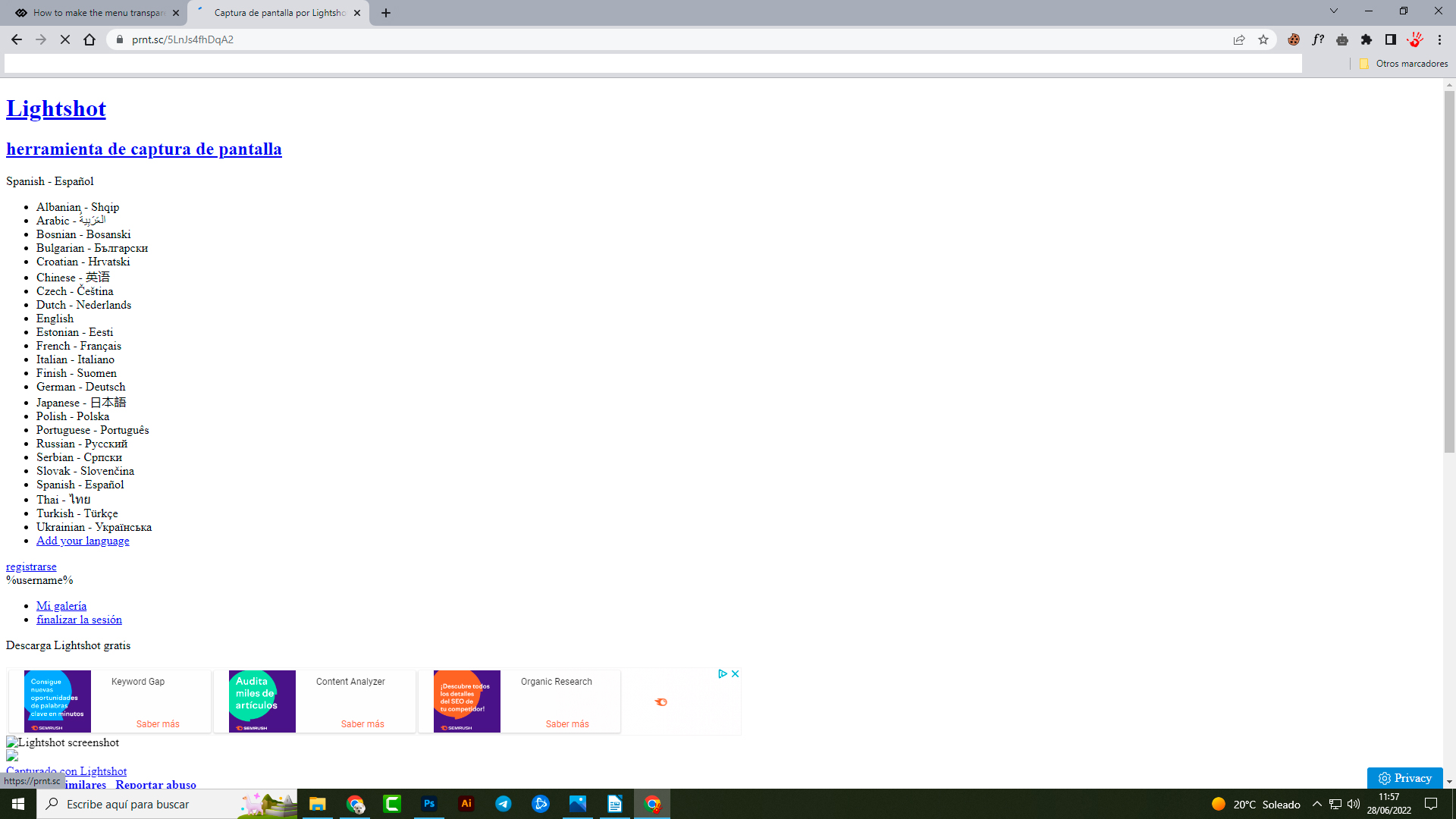
Task: Click the 'Reportar abuso' link
Action: point(155,783)
